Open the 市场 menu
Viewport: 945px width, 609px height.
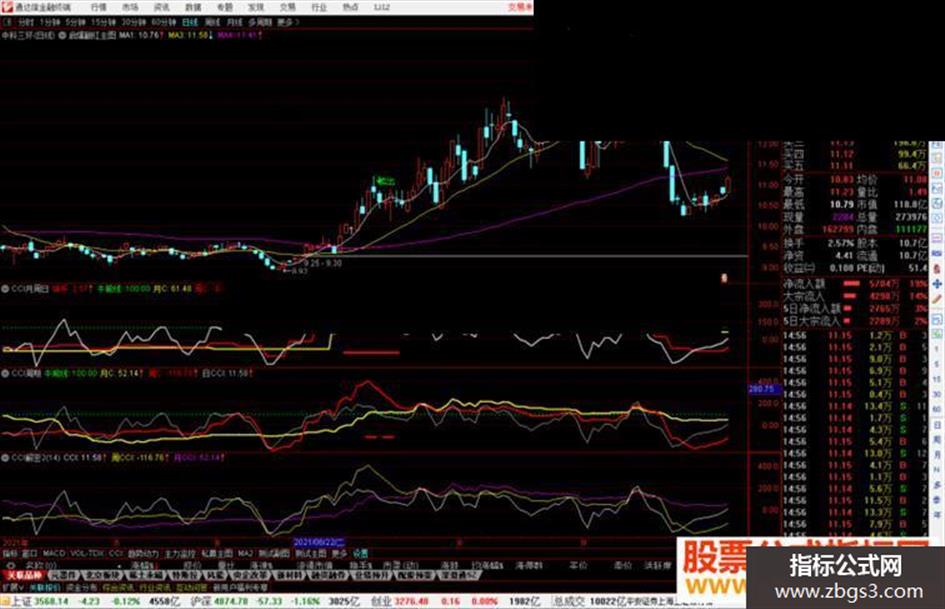click(x=130, y=7)
